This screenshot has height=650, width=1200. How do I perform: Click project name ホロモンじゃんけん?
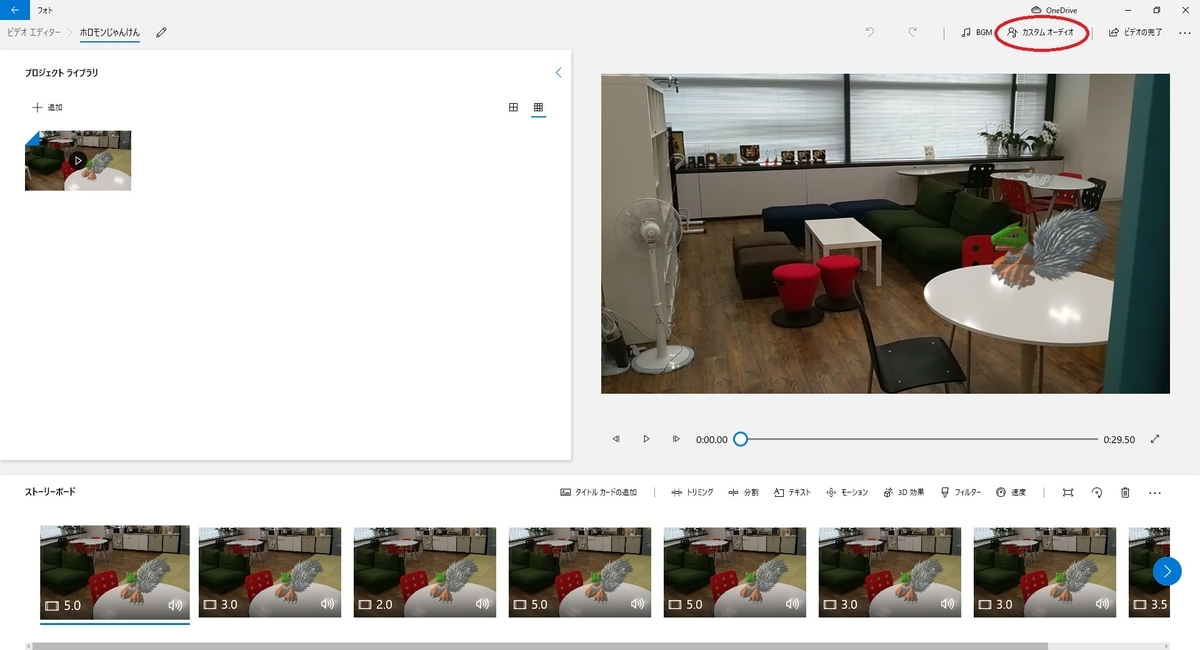click(x=110, y=32)
